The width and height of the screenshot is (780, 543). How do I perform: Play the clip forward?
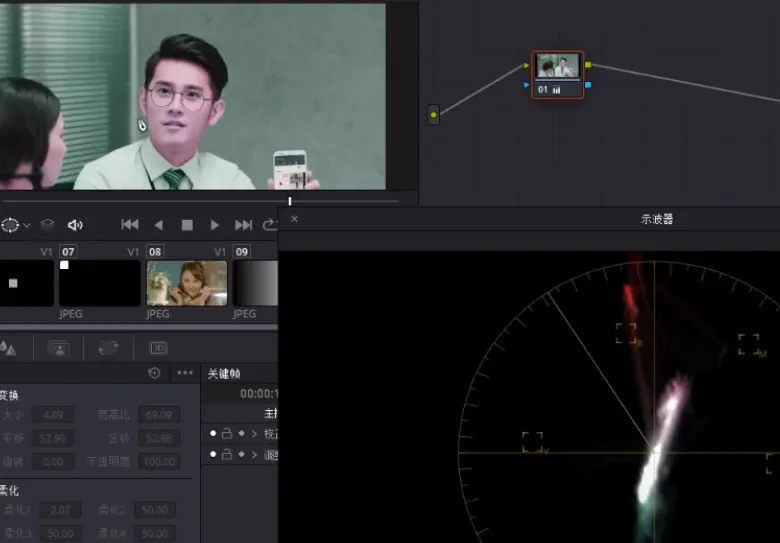[x=214, y=225]
